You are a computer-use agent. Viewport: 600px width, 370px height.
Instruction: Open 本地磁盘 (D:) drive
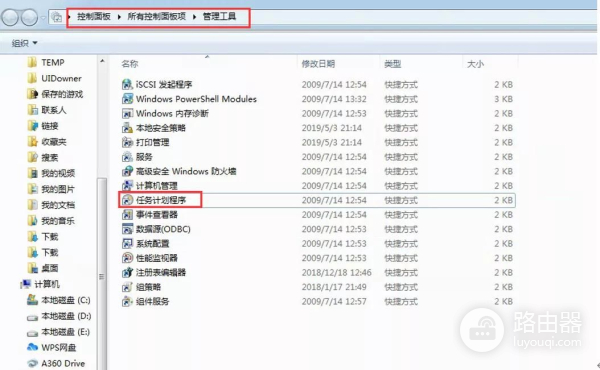pyautogui.click(x=59, y=316)
